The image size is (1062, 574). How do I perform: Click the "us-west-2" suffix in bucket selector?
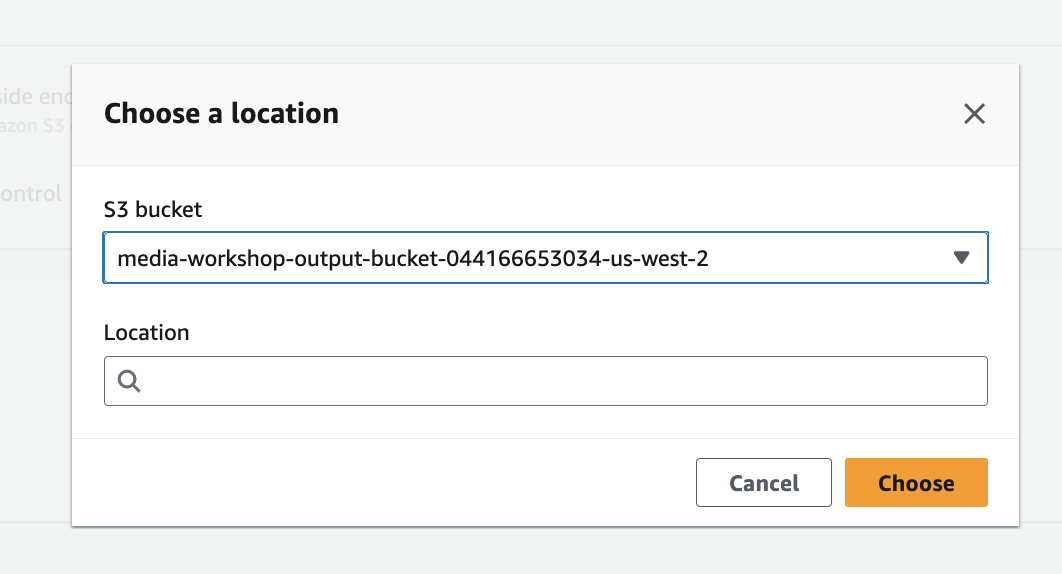677,259
